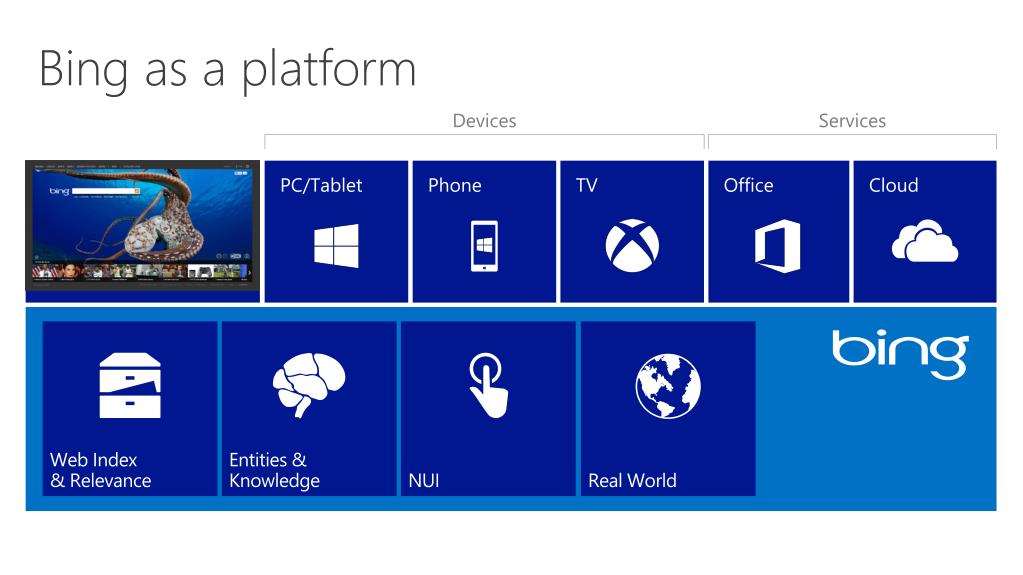The width and height of the screenshot is (1023, 575).
Task: Click the Devices heading
Action: pos(484,121)
